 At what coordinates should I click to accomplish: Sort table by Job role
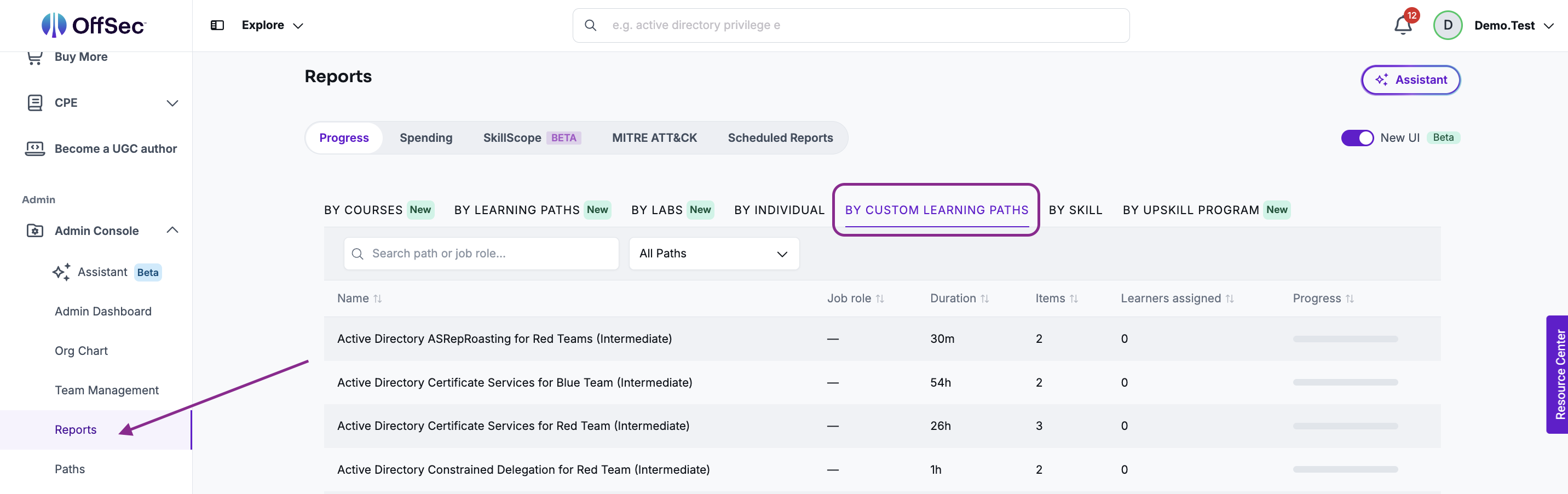coord(880,298)
